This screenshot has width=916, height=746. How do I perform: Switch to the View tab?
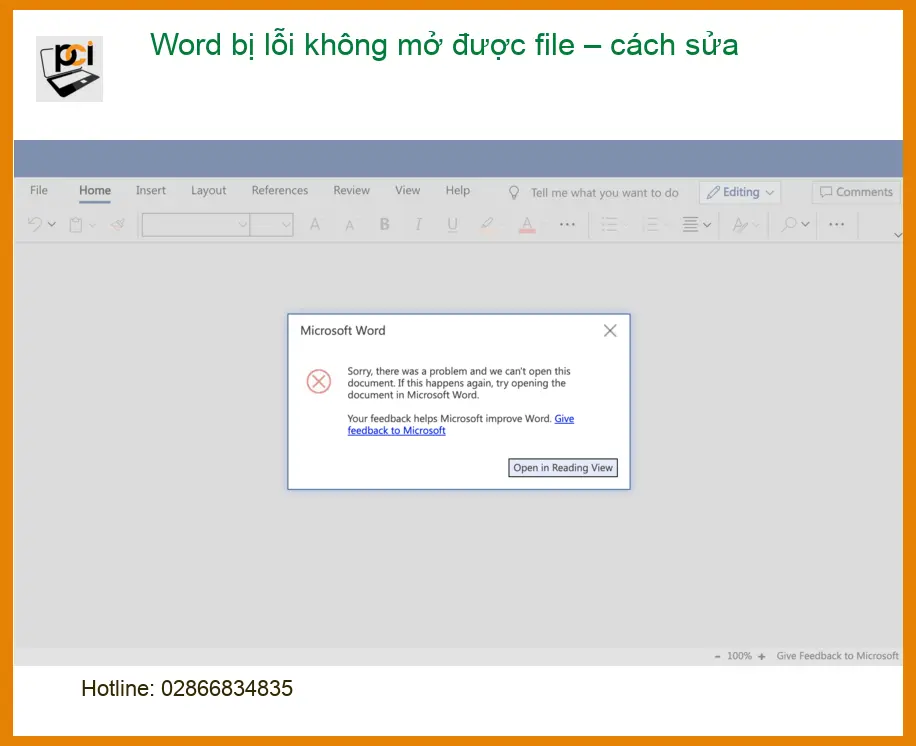(407, 190)
